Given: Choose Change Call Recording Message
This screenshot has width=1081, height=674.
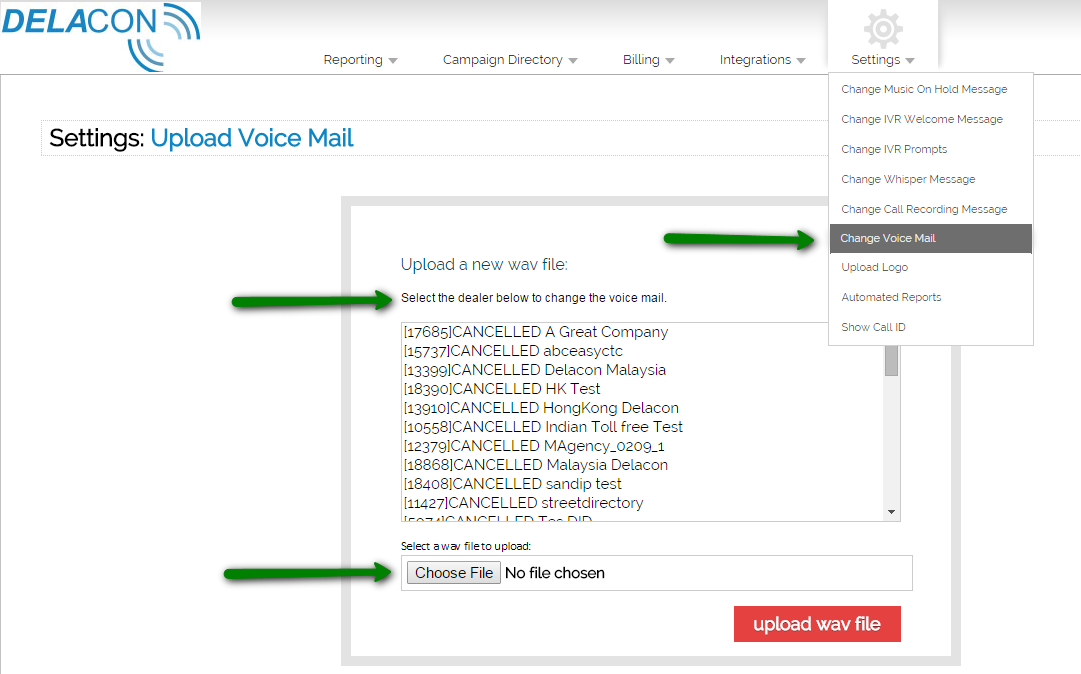Looking at the screenshot, I should point(931,209).
